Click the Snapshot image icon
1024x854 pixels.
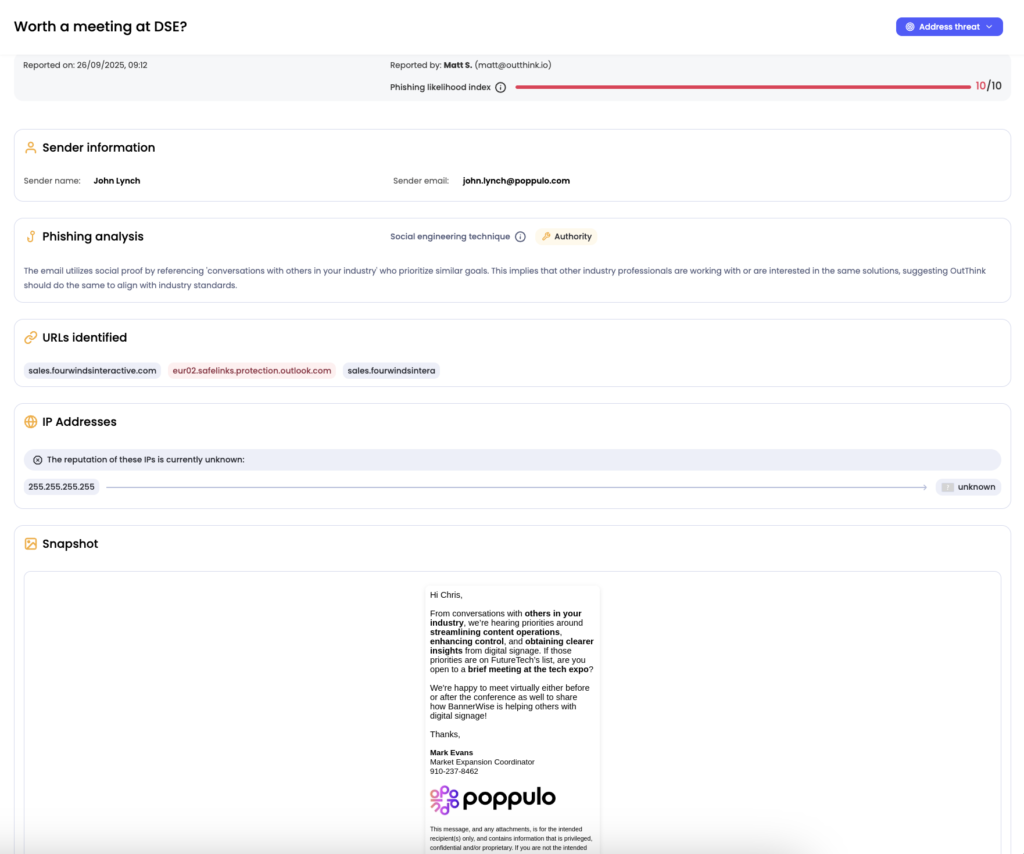tap(31, 544)
